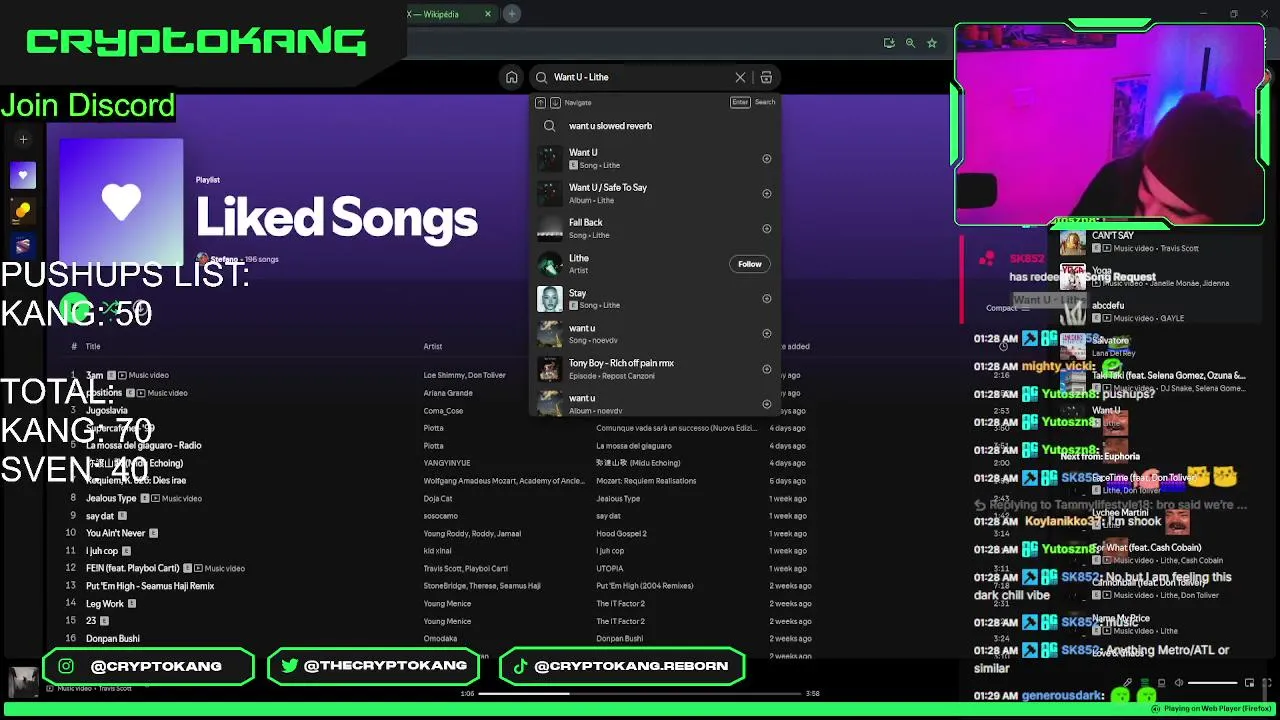Viewport: 1280px width, 720px height.
Task: Click now playing cover thumbnail
Action: coord(23,682)
